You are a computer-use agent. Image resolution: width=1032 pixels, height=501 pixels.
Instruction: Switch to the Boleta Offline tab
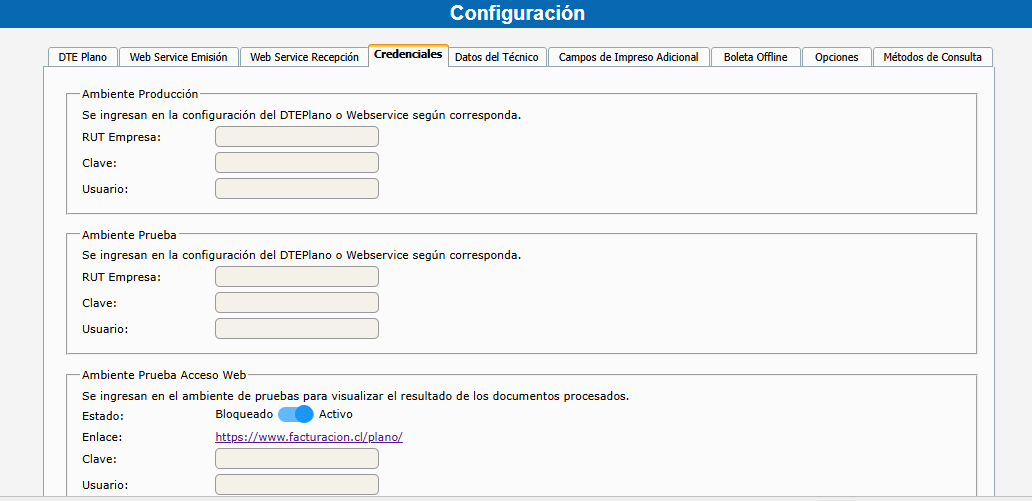coord(756,57)
